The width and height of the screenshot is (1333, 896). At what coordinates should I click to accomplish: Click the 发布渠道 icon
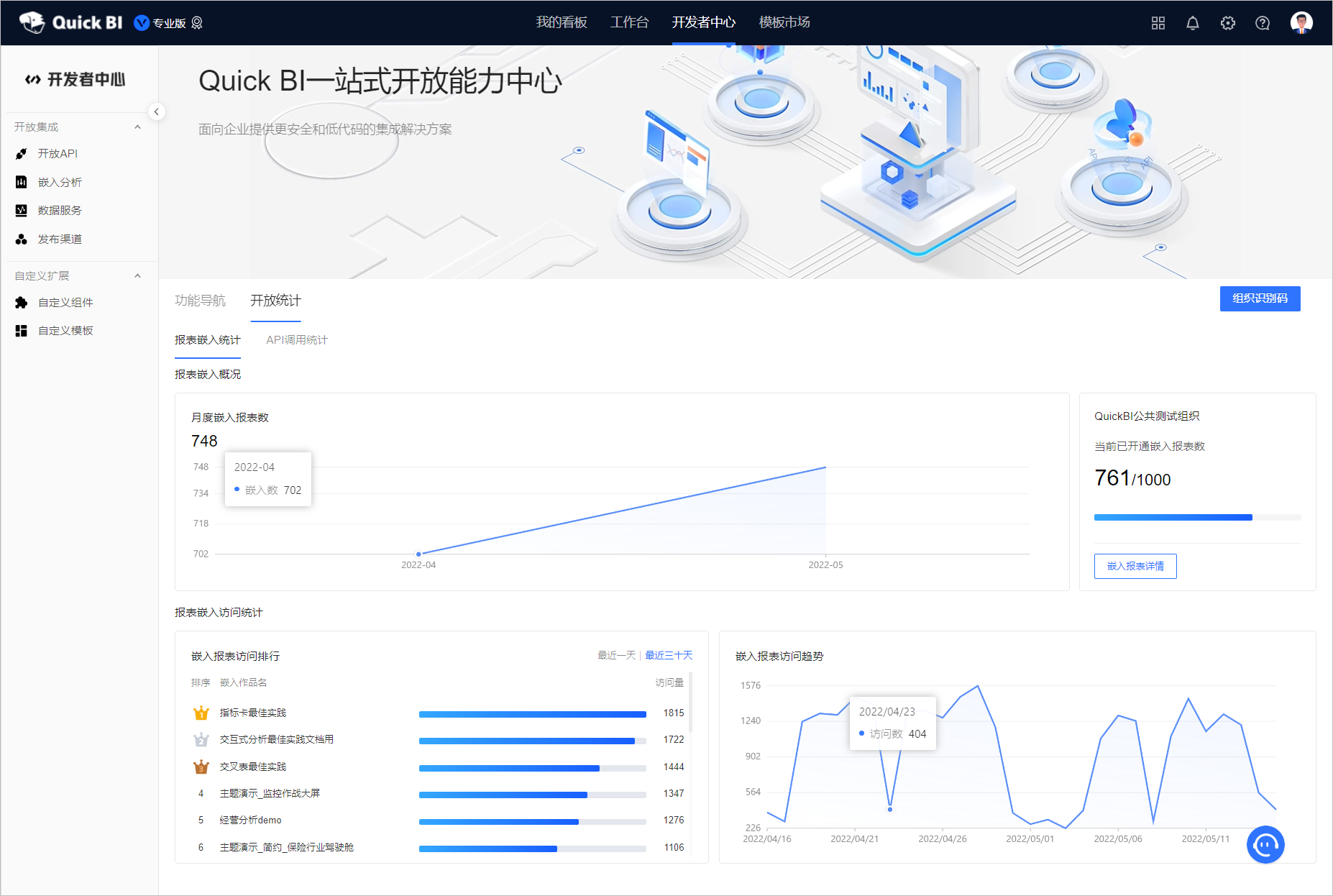click(22, 239)
